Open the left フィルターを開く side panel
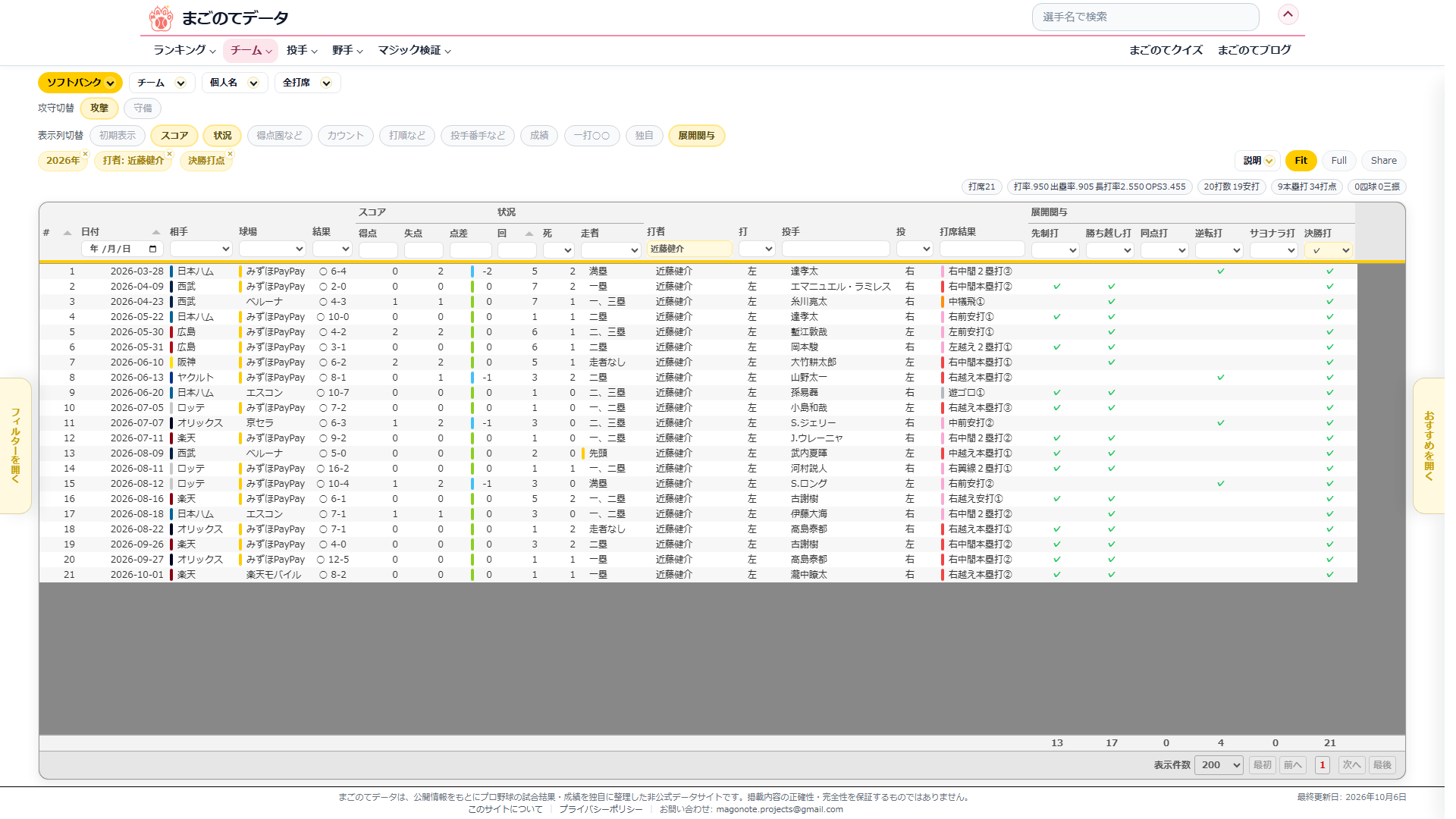This screenshot has width=1456, height=819. coord(15,446)
